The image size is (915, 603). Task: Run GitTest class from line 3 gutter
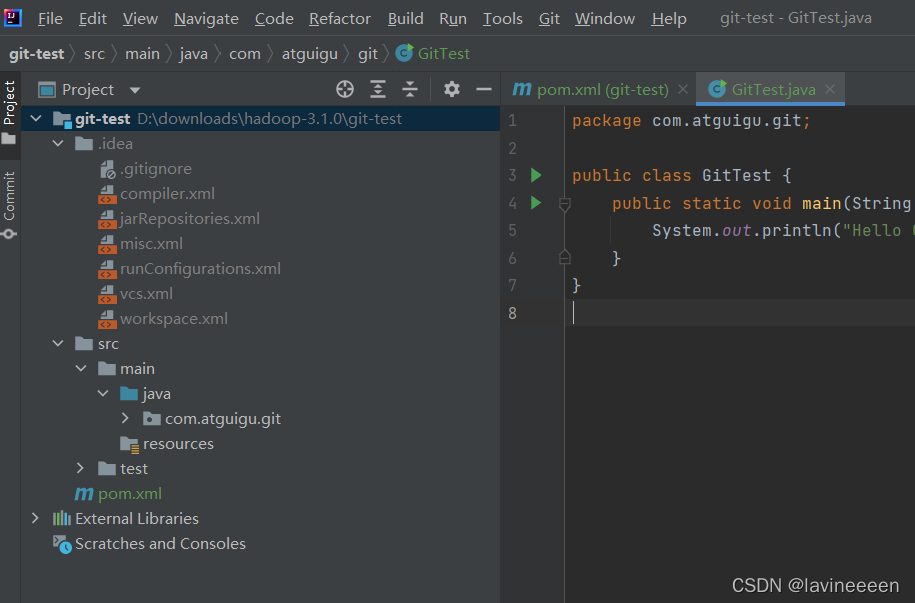click(x=536, y=175)
